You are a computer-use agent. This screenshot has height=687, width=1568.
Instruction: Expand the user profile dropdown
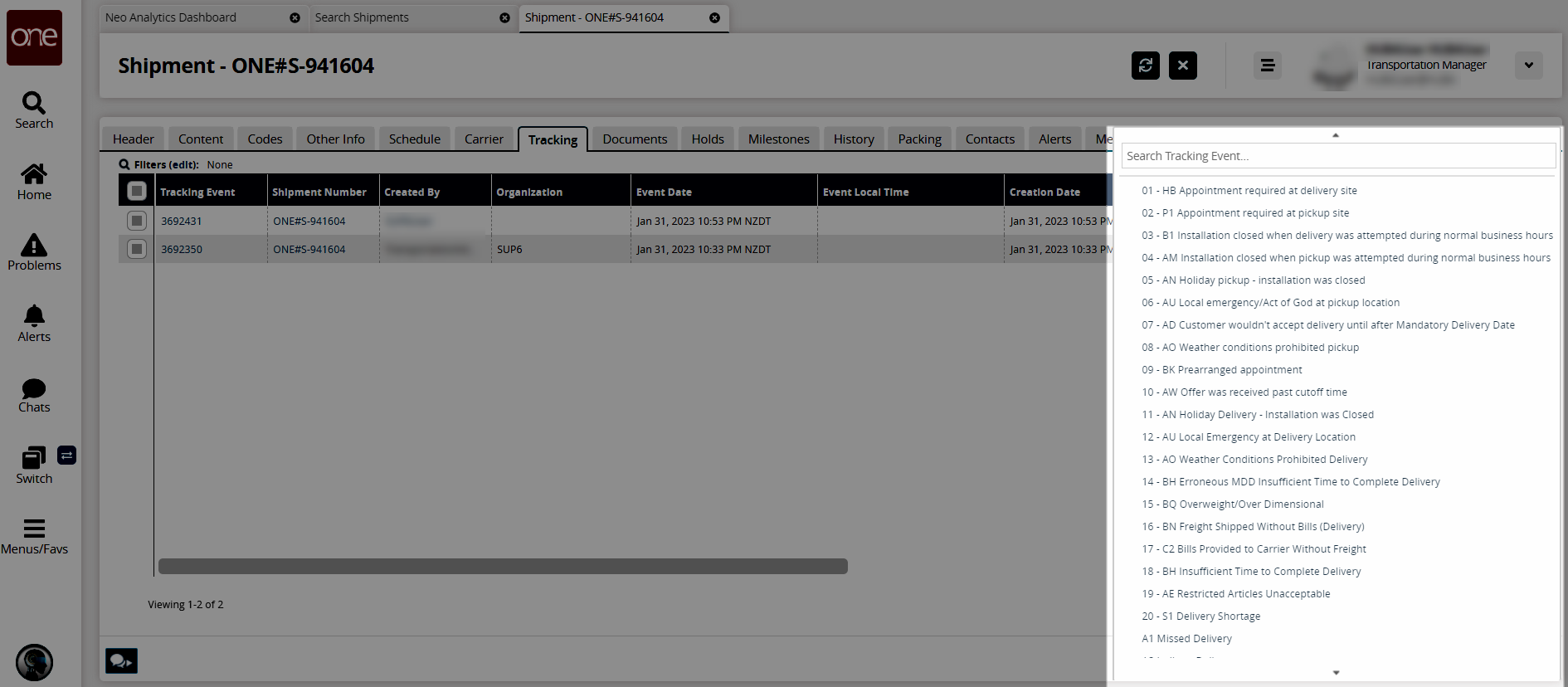pos(1528,66)
